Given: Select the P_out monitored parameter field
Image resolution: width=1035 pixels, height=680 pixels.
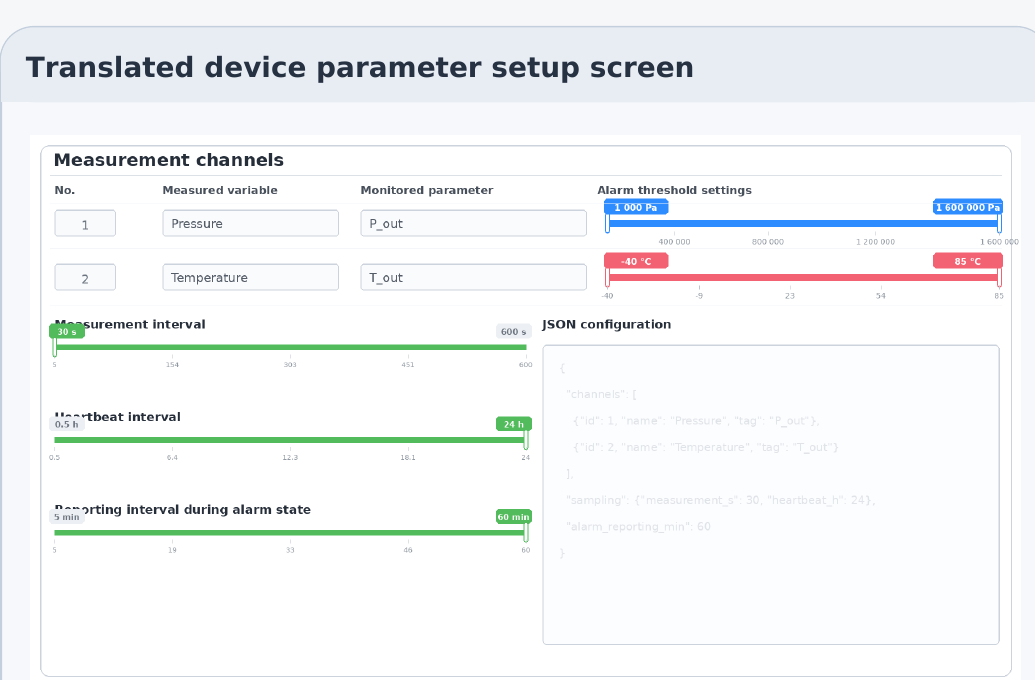Looking at the screenshot, I should (x=472, y=222).
